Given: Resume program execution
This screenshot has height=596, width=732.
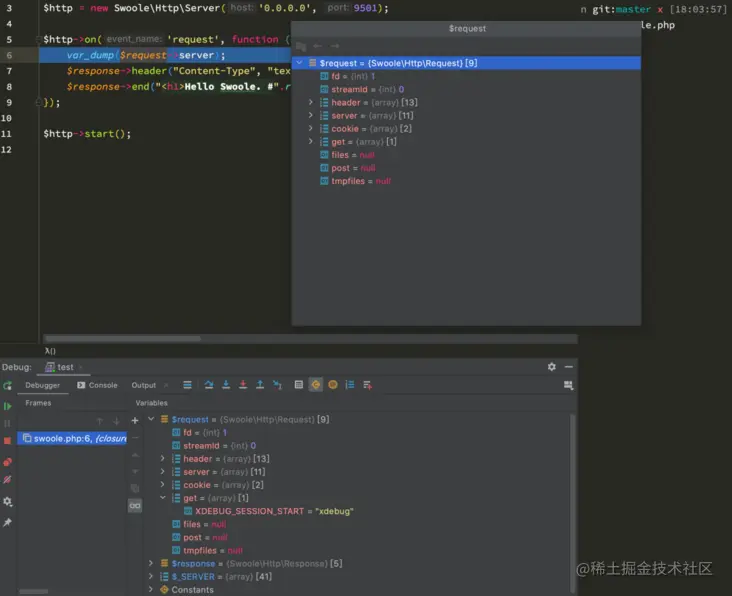Looking at the screenshot, I should pos(7,406).
